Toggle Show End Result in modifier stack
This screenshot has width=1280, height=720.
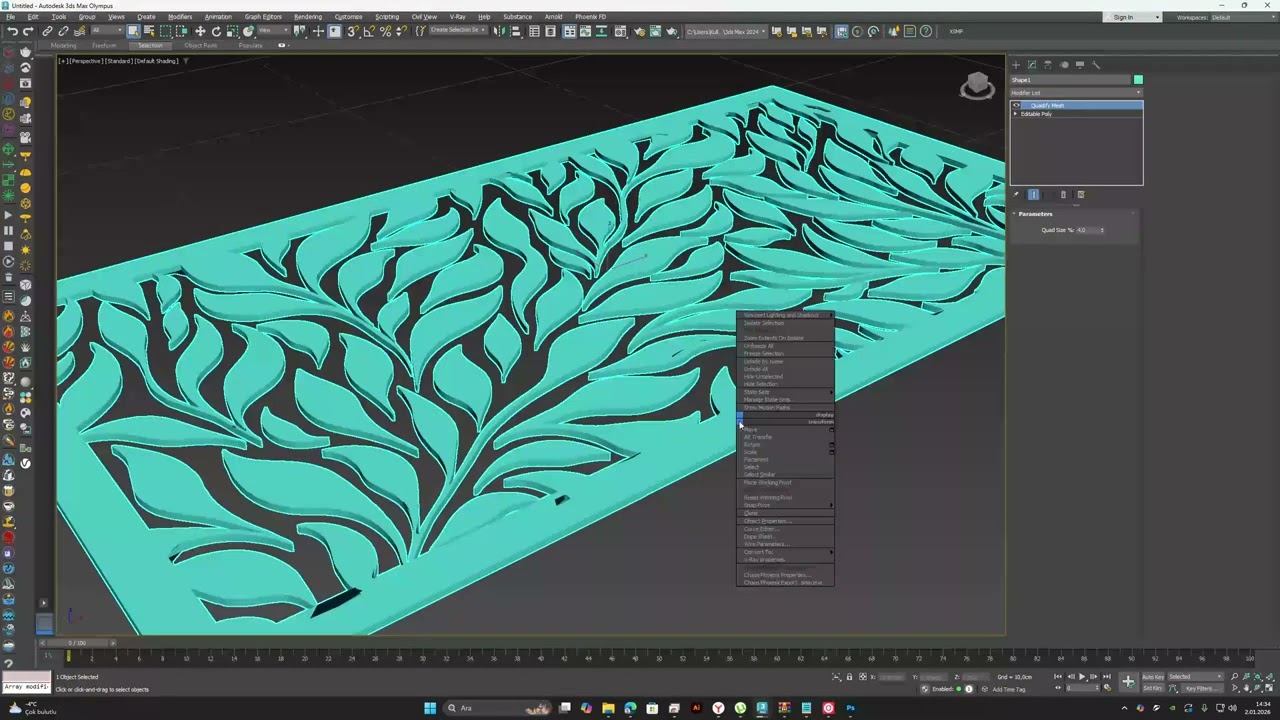pyautogui.click(x=1034, y=195)
